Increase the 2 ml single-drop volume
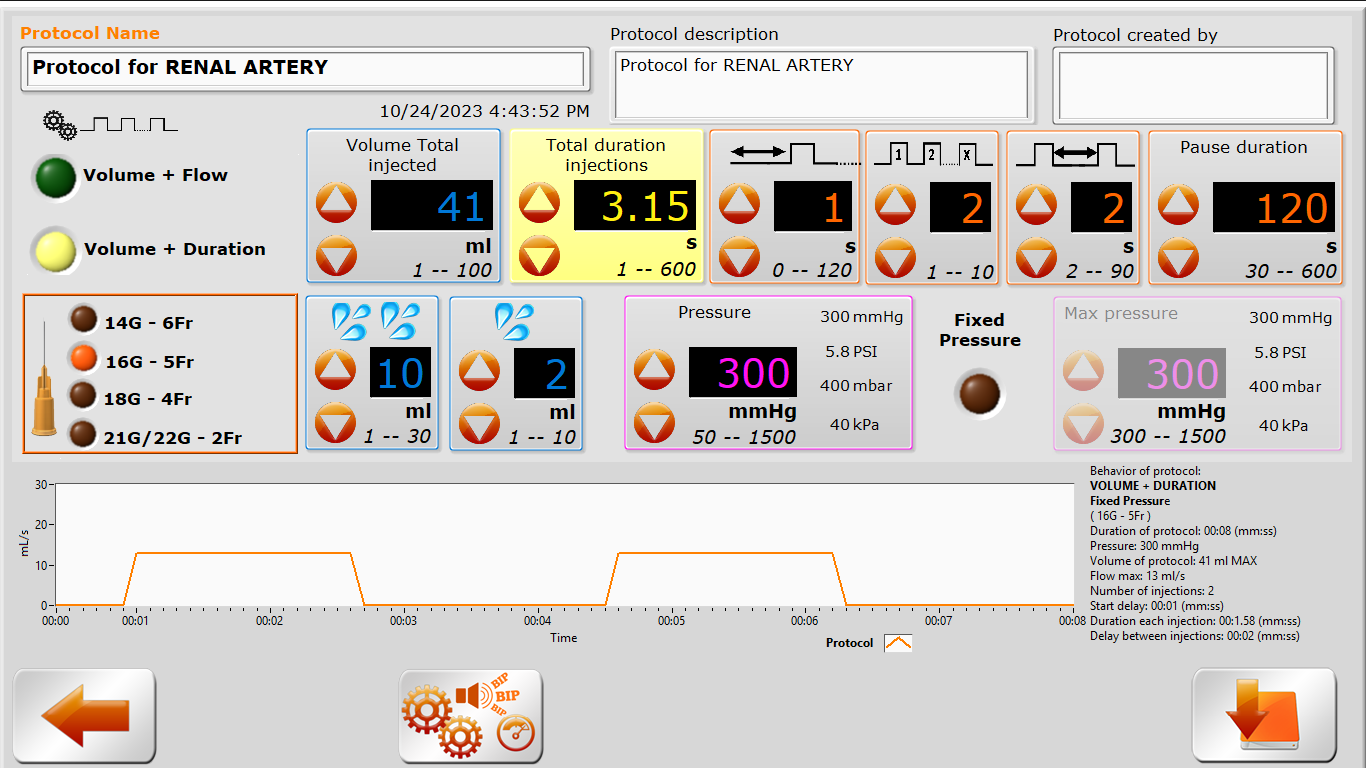The height and width of the screenshot is (768, 1366). click(480, 370)
